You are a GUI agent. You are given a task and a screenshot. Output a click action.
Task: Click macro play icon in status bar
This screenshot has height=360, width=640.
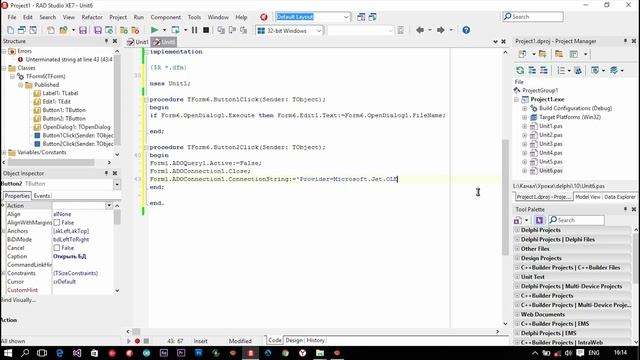coord(129,341)
